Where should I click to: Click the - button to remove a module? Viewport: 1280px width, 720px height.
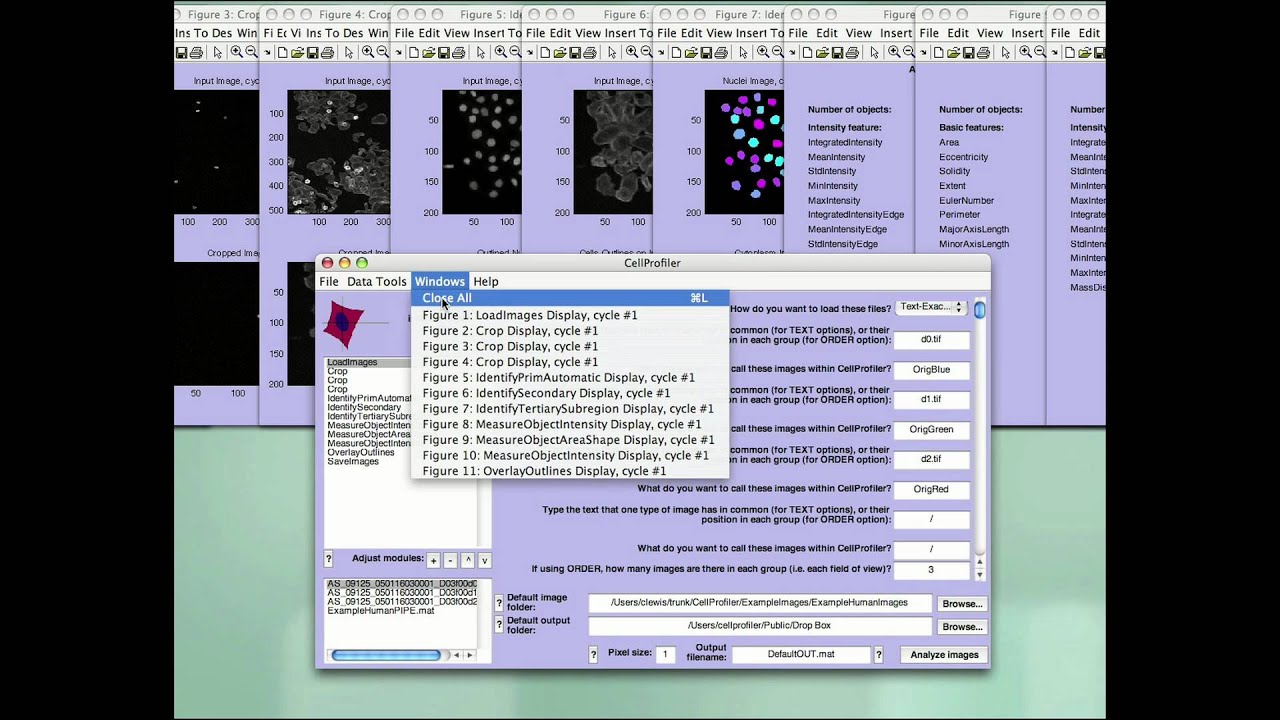[x=450, y=561]
